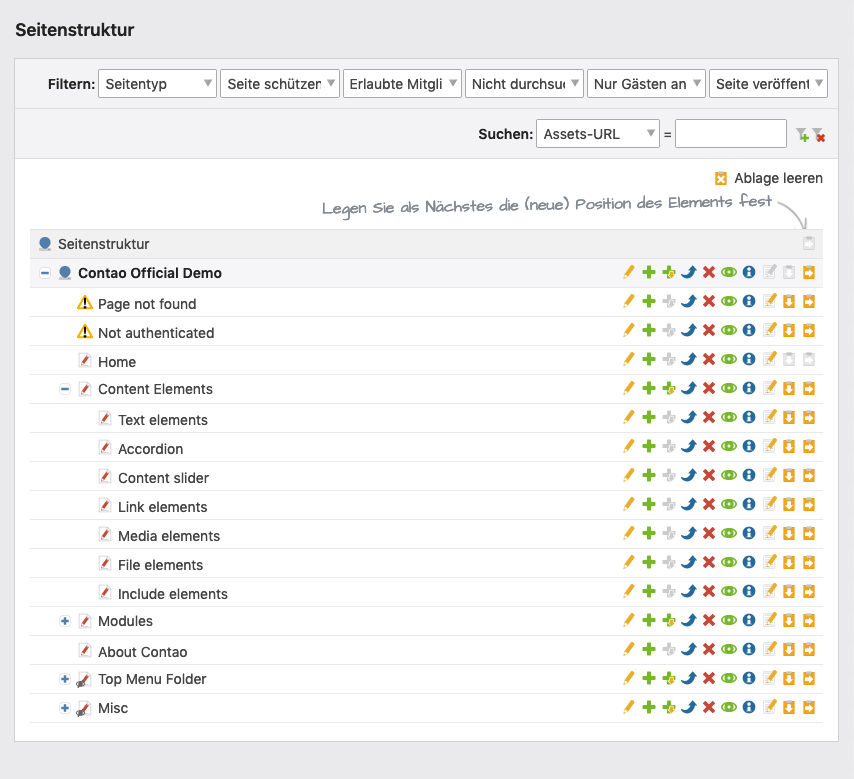Delete the Modules page

click(709, 620)
